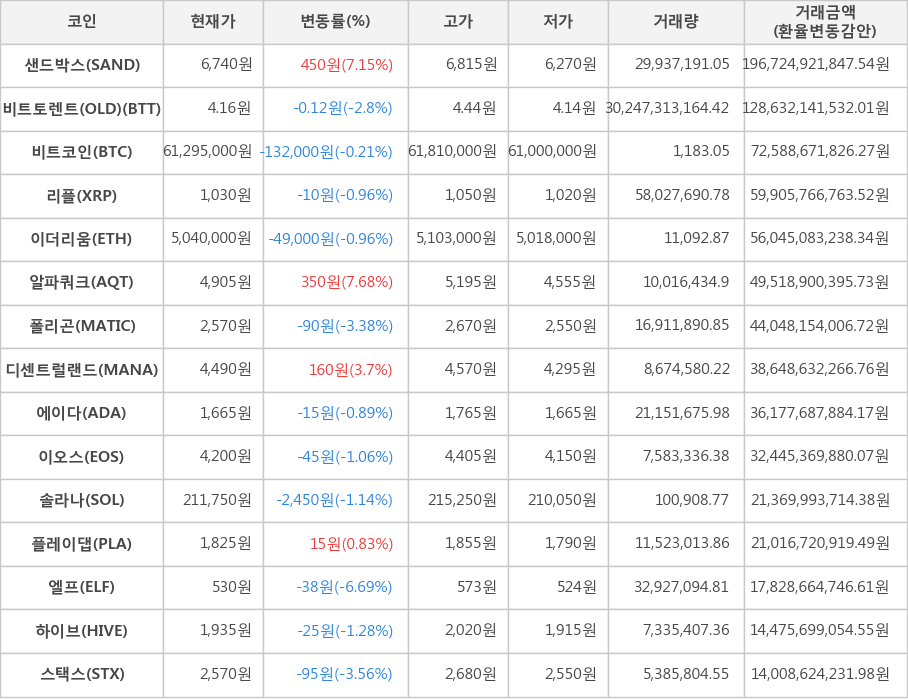Select the 솔라나(SOL) coin name
This screenshot has width=908, height=700.
[82, 500]
